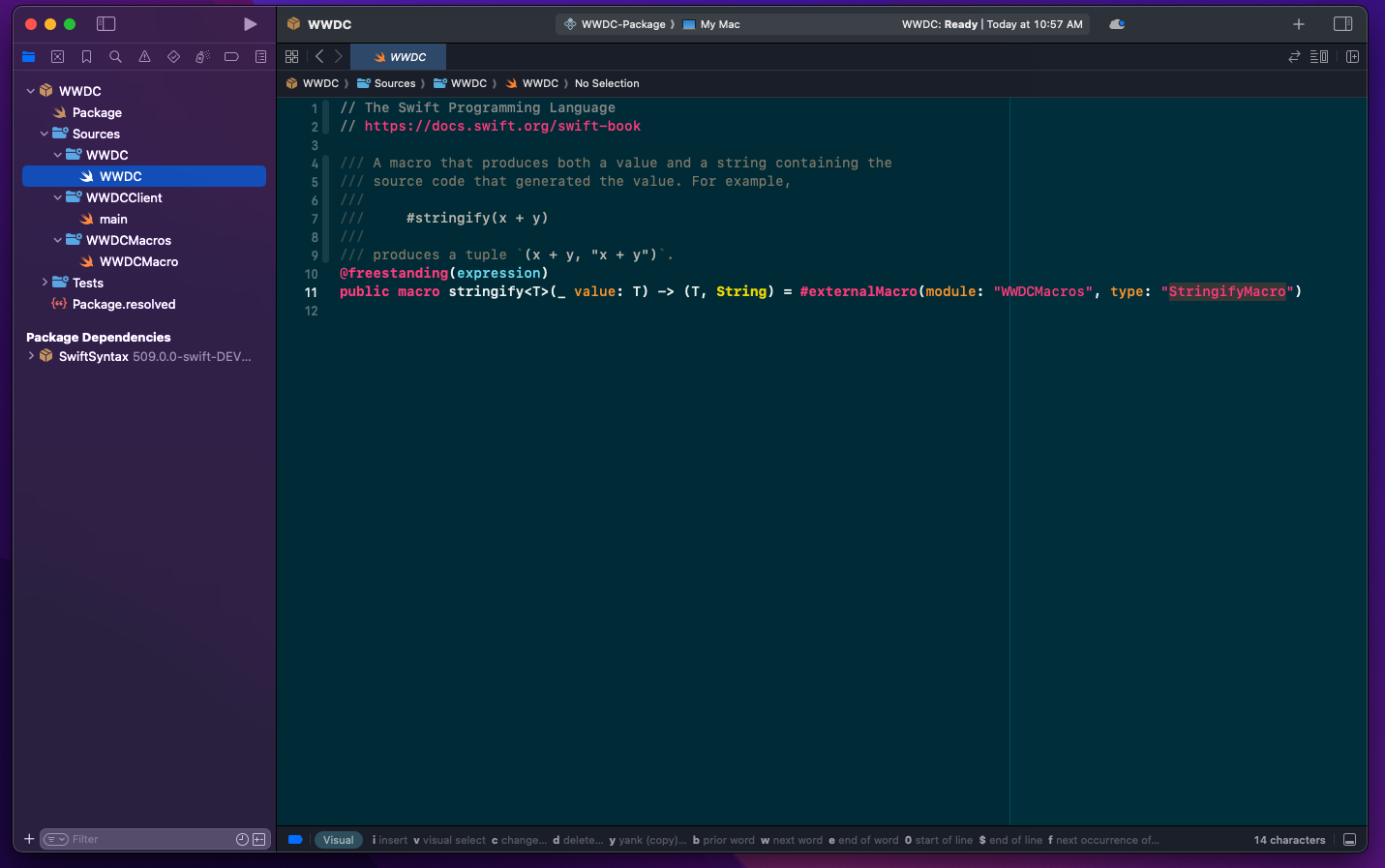Toggle the debug area visibility
Viewport: 1385px width, 868px height.
pos(1349,840)
